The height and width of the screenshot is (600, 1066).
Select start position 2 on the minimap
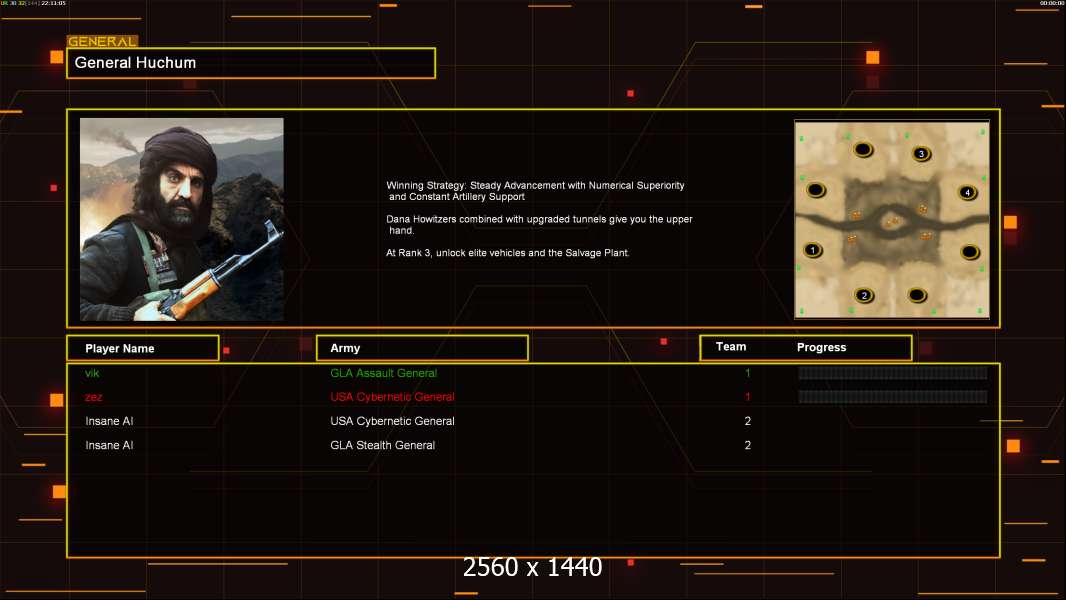(864, 296)
